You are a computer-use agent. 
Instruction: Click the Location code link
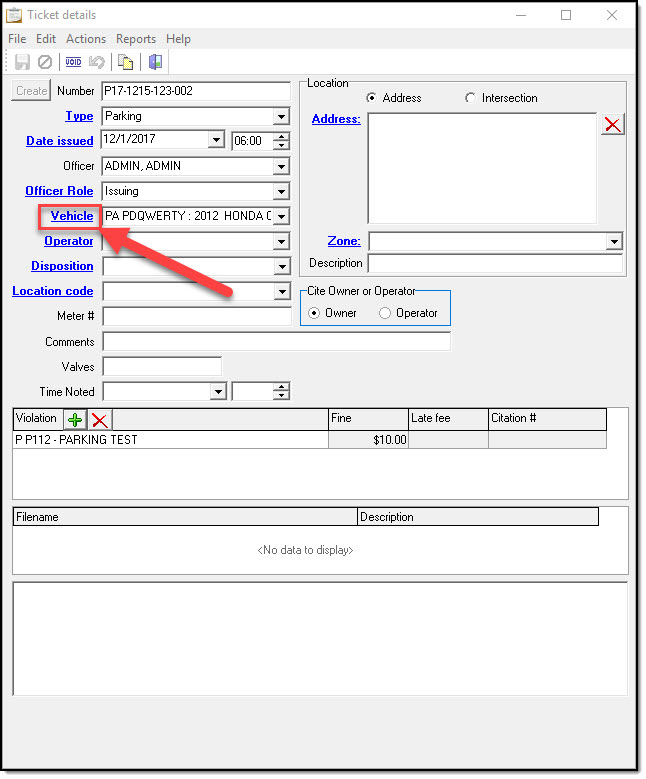tap(53, 291)
